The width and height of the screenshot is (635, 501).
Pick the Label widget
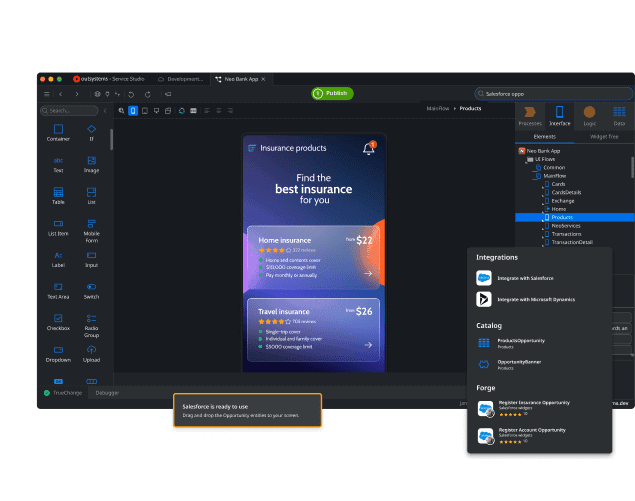[x=58, y=259]
